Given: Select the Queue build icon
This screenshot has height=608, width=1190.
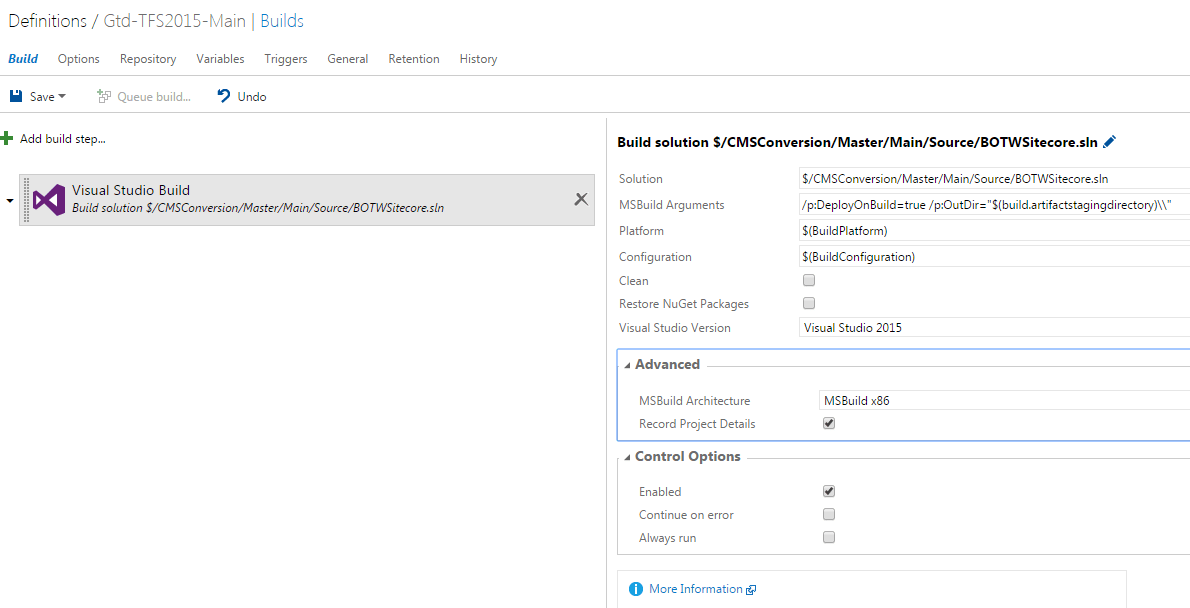Looking at the screenshot, I should click(x=103, y=95).
